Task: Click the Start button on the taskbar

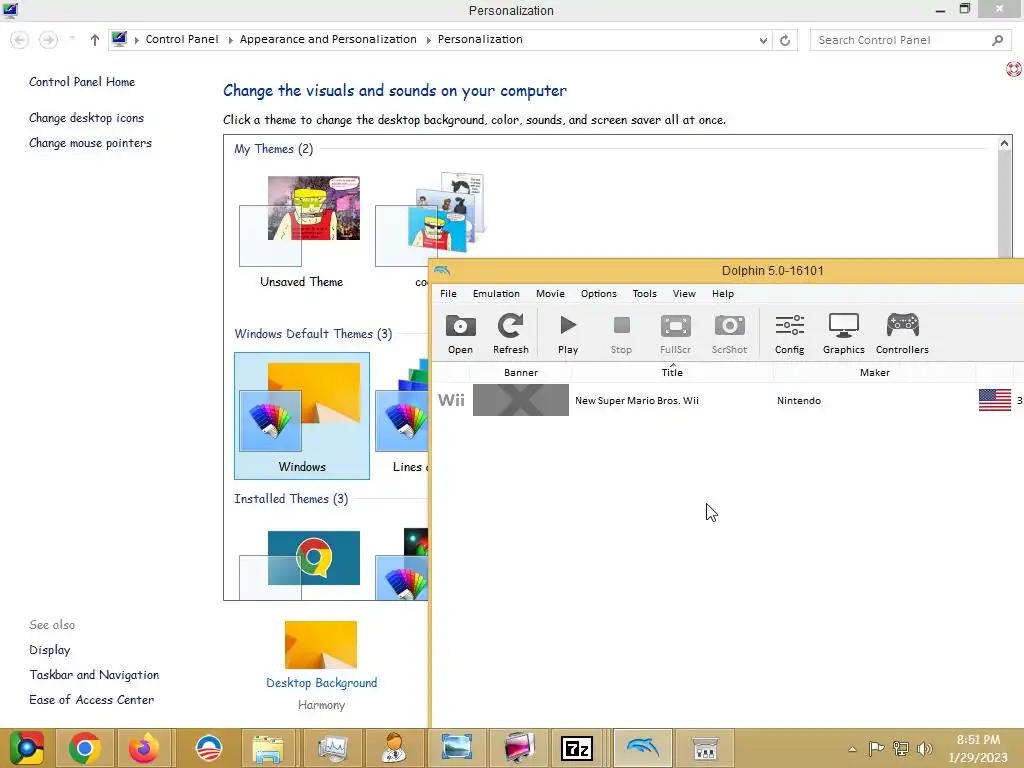Action: [x=26, y=748]
